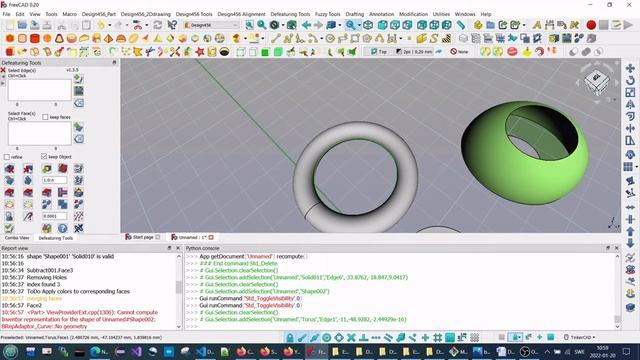Click the open folder icon in toolbar
This screenshot has width=640, height=360.
pos(22,25)
